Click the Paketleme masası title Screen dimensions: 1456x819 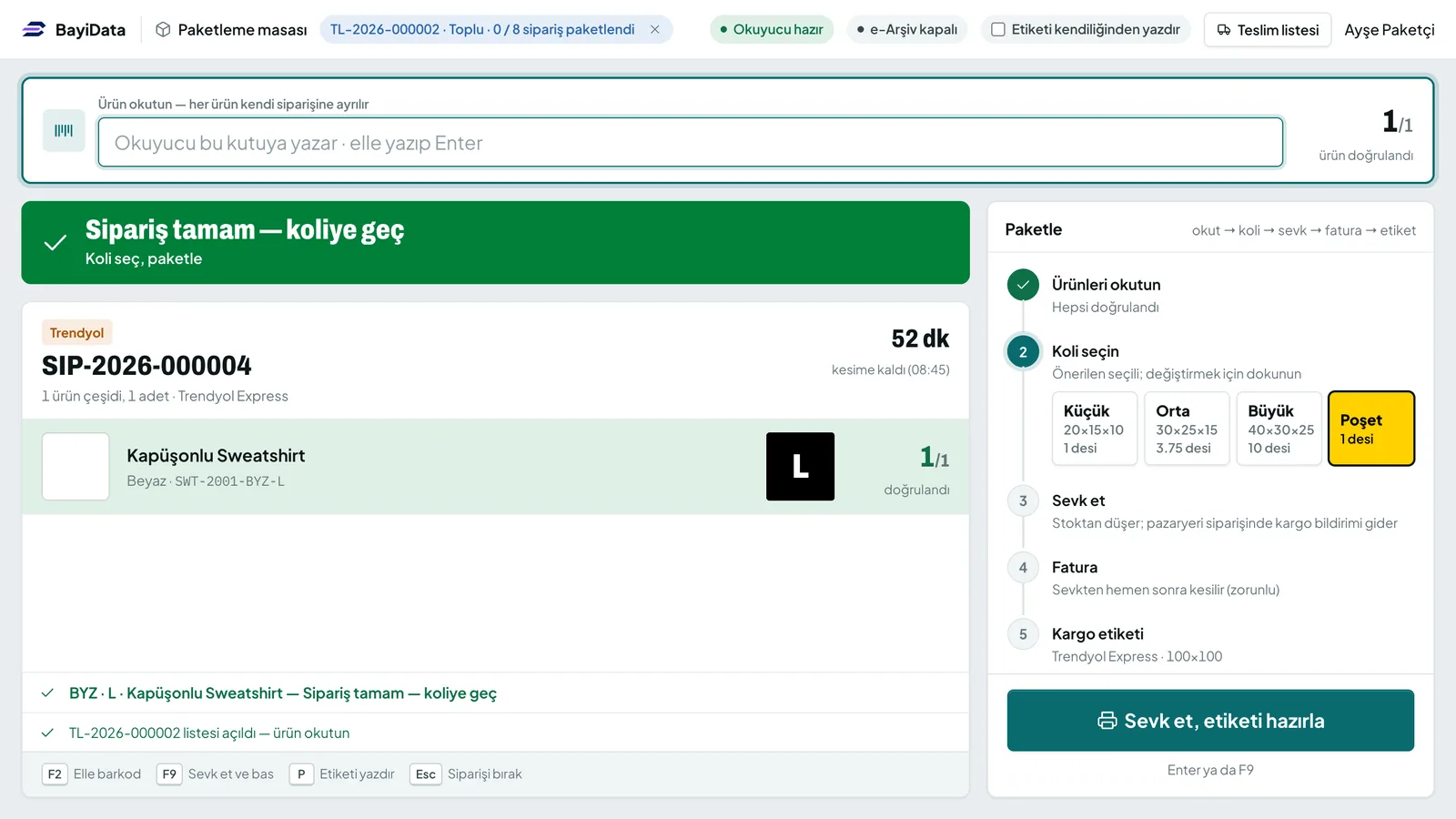click(x=242, y=30)
